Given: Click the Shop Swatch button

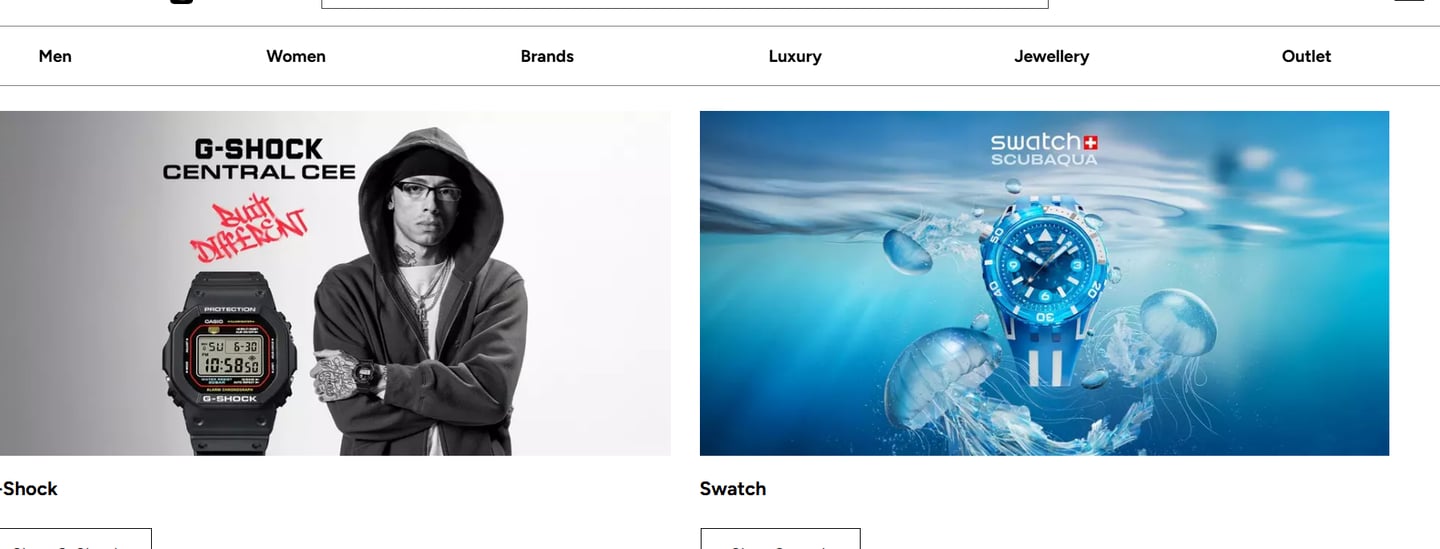Looking at the screenshot, I should [x=780, y=539].
